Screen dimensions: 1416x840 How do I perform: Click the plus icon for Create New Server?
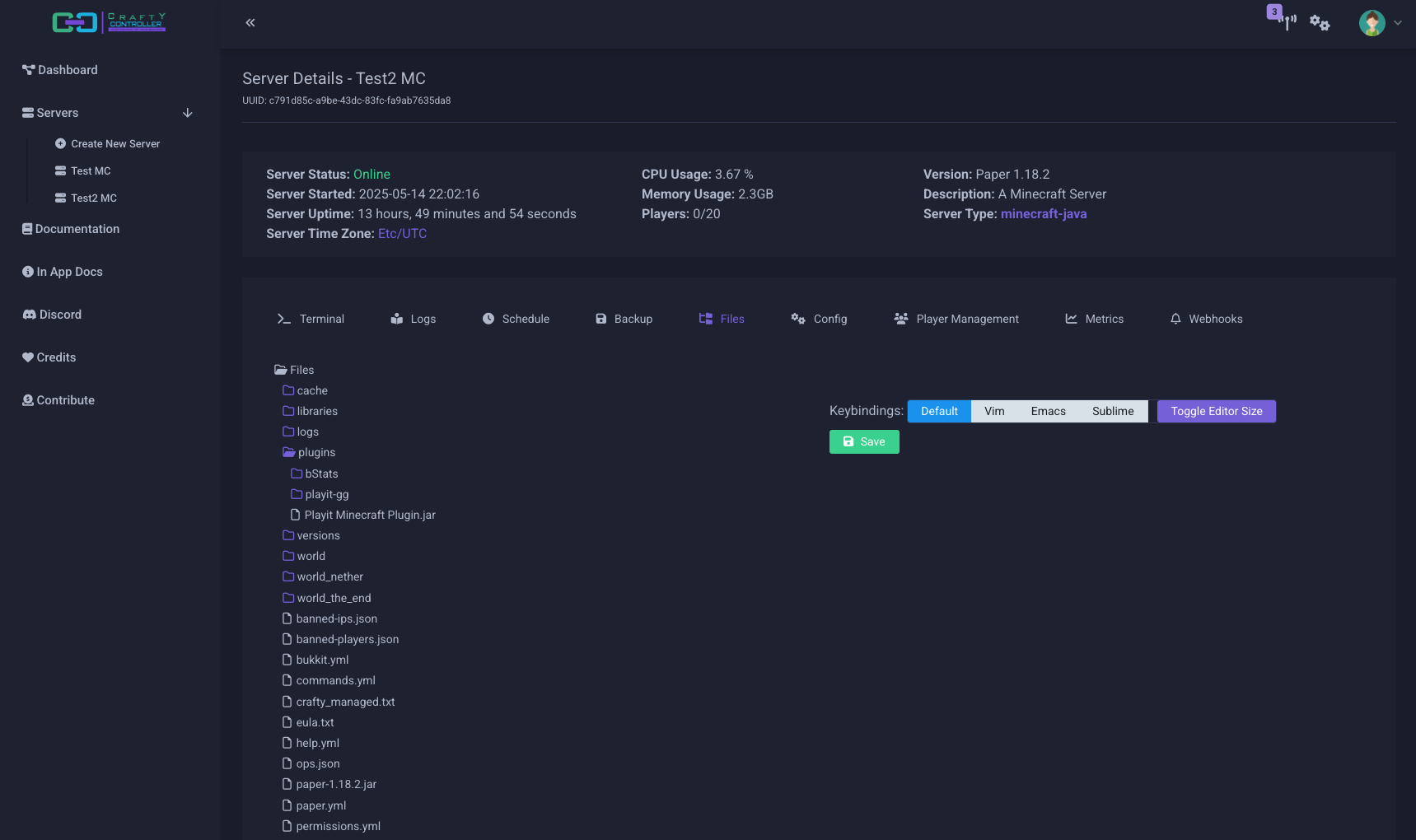coord(60,143)
